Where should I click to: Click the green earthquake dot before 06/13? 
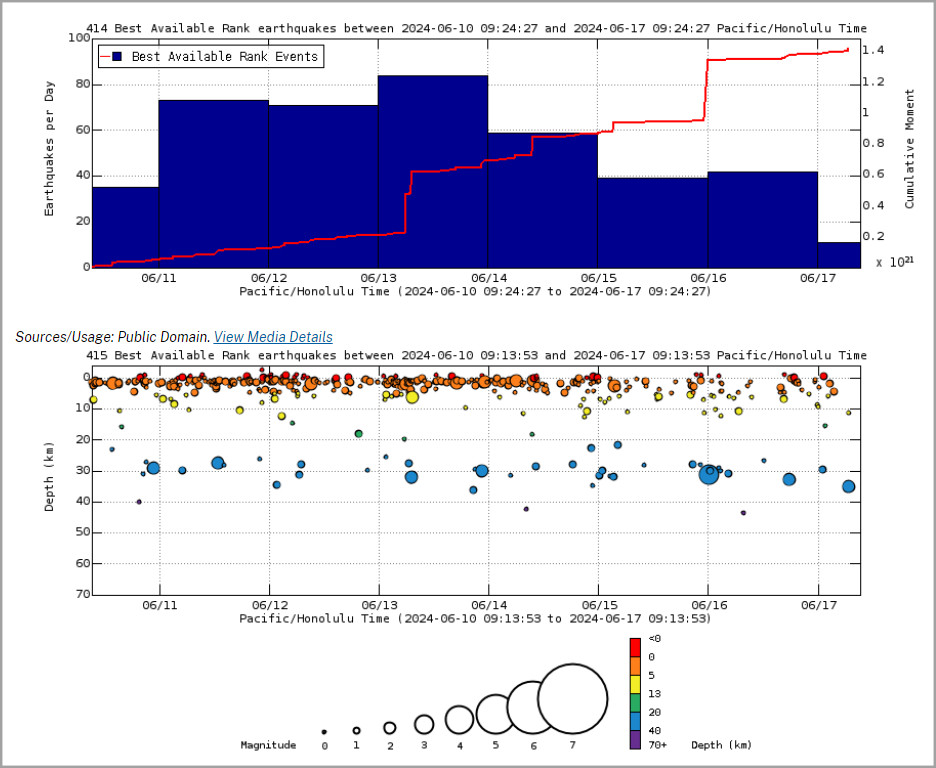pyautogui.click(x=358, y=434)
